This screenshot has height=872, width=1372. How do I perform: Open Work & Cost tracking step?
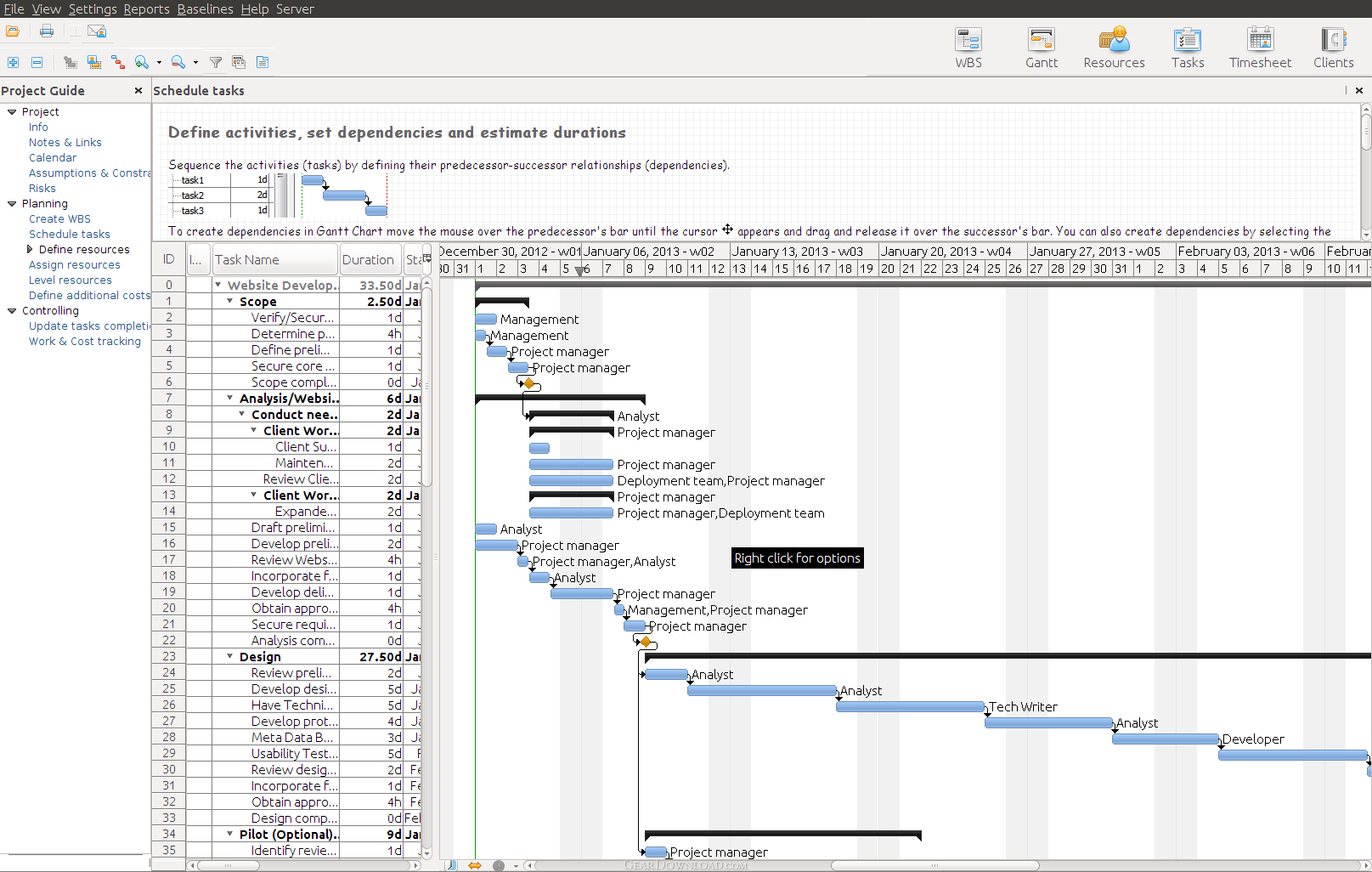click(85, 341)
